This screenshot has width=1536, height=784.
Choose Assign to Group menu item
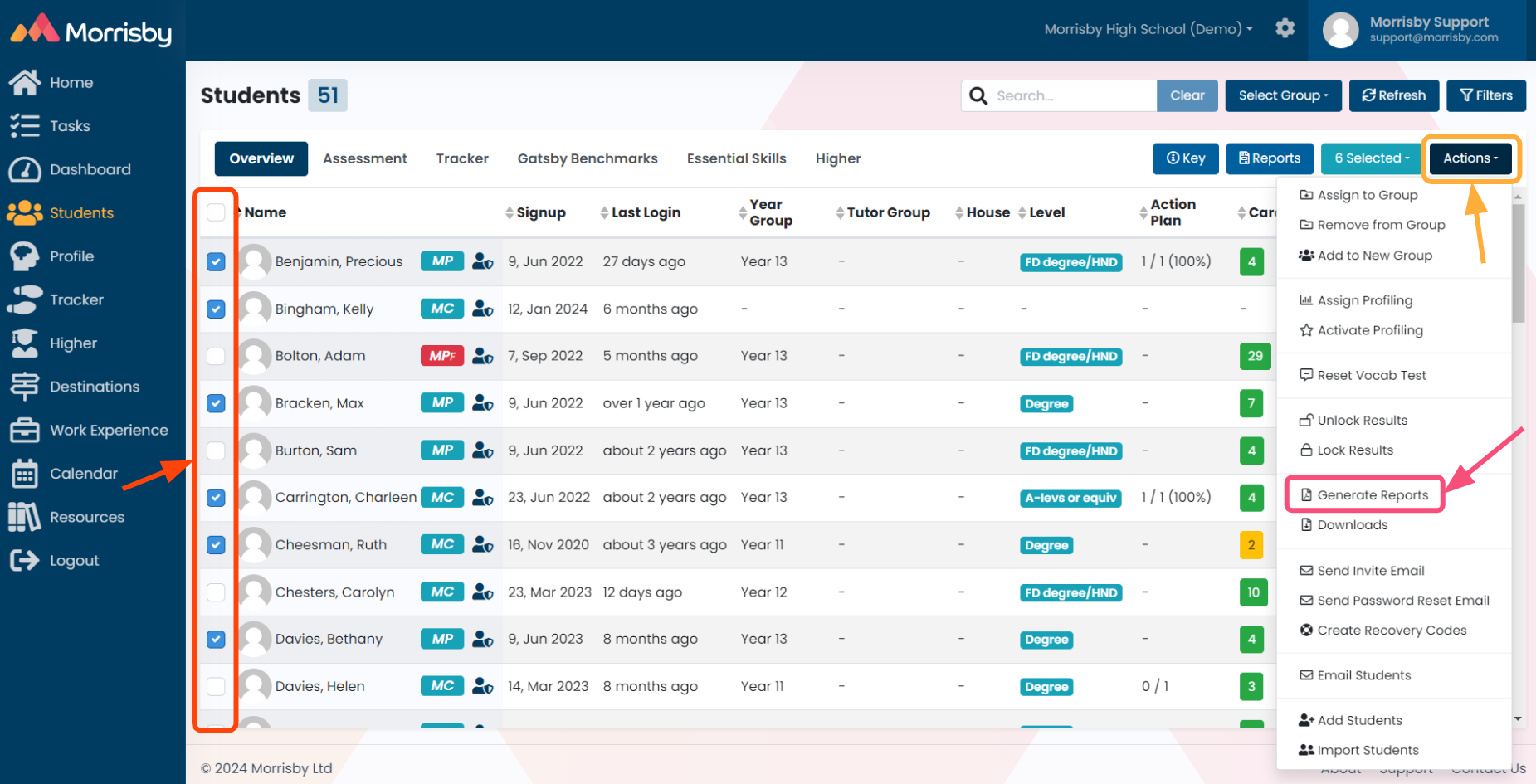[1358, 195]
